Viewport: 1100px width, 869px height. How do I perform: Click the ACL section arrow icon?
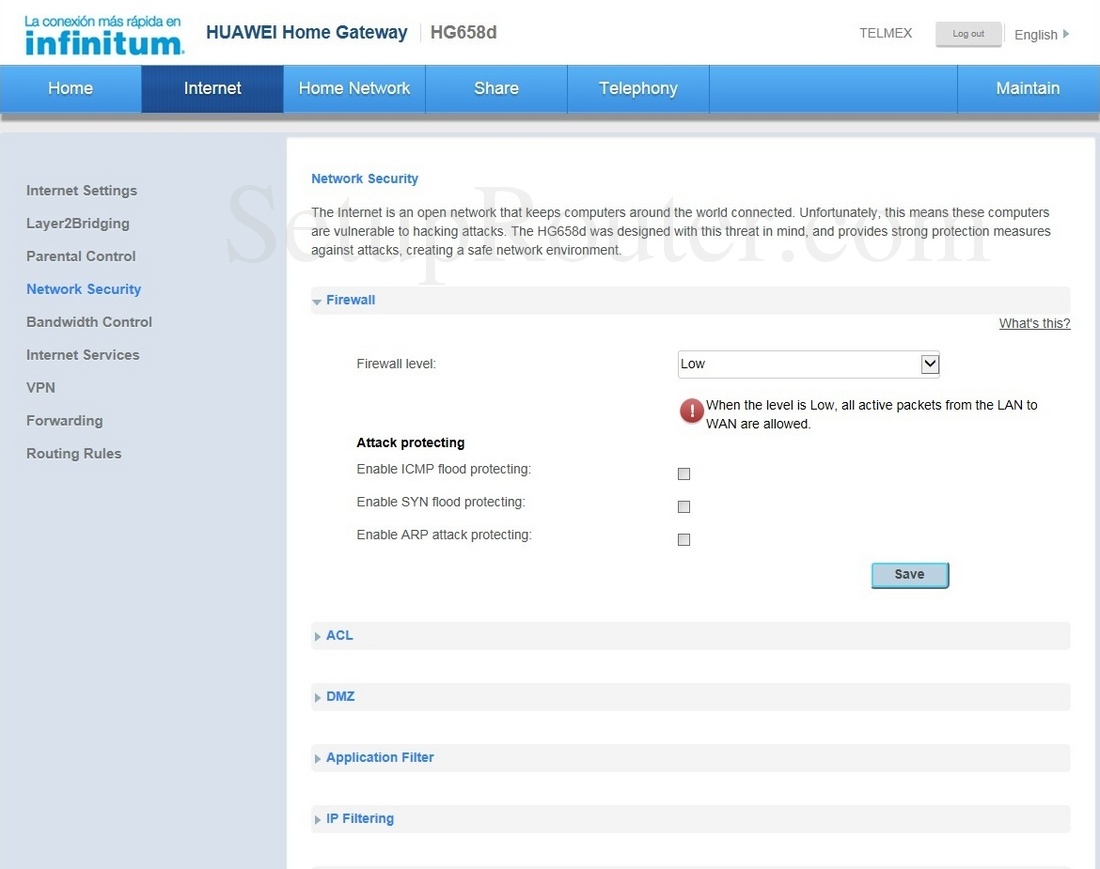tap(317, 635)
